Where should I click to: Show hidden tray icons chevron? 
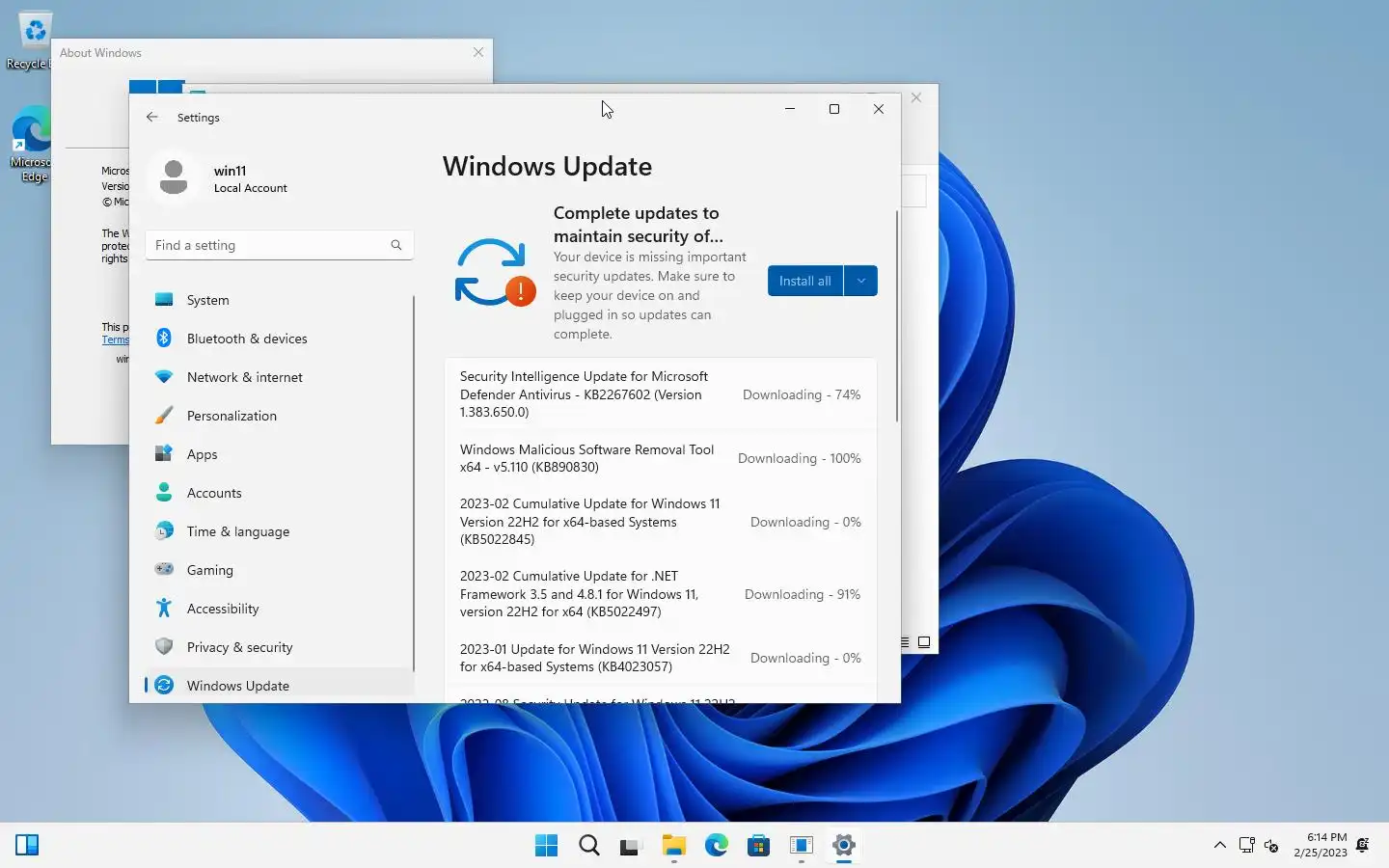point(1219,846)
